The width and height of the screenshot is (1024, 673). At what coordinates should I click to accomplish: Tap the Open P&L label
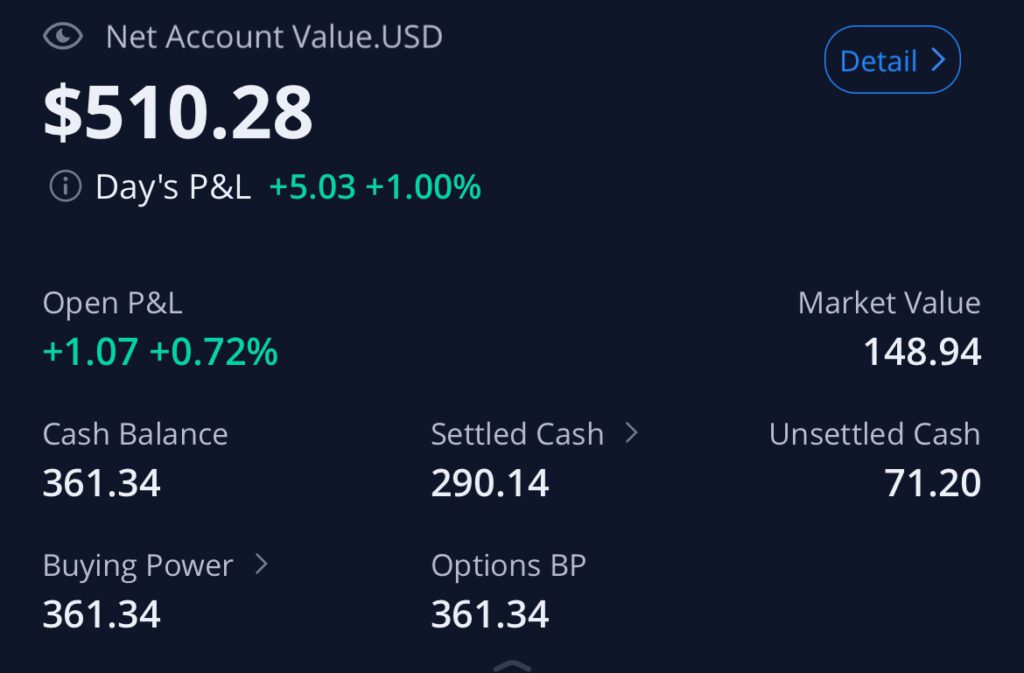click(112, 303)
